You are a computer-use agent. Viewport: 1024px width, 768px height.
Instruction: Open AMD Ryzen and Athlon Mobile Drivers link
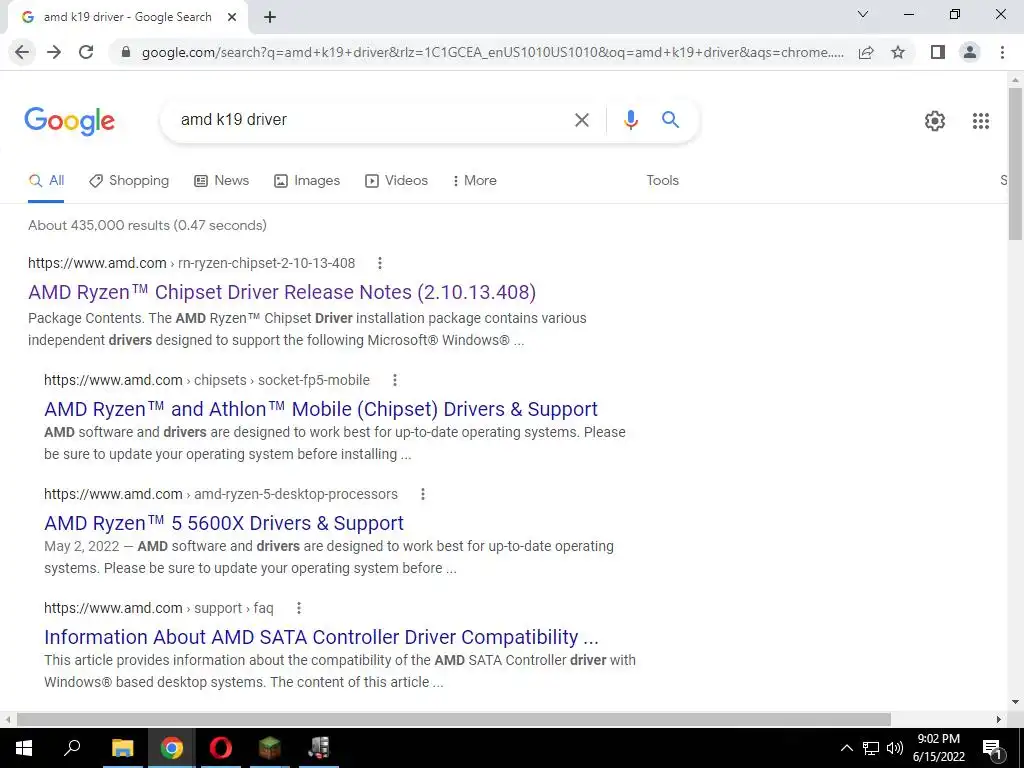pyautogui.click(x=321, y=409)
